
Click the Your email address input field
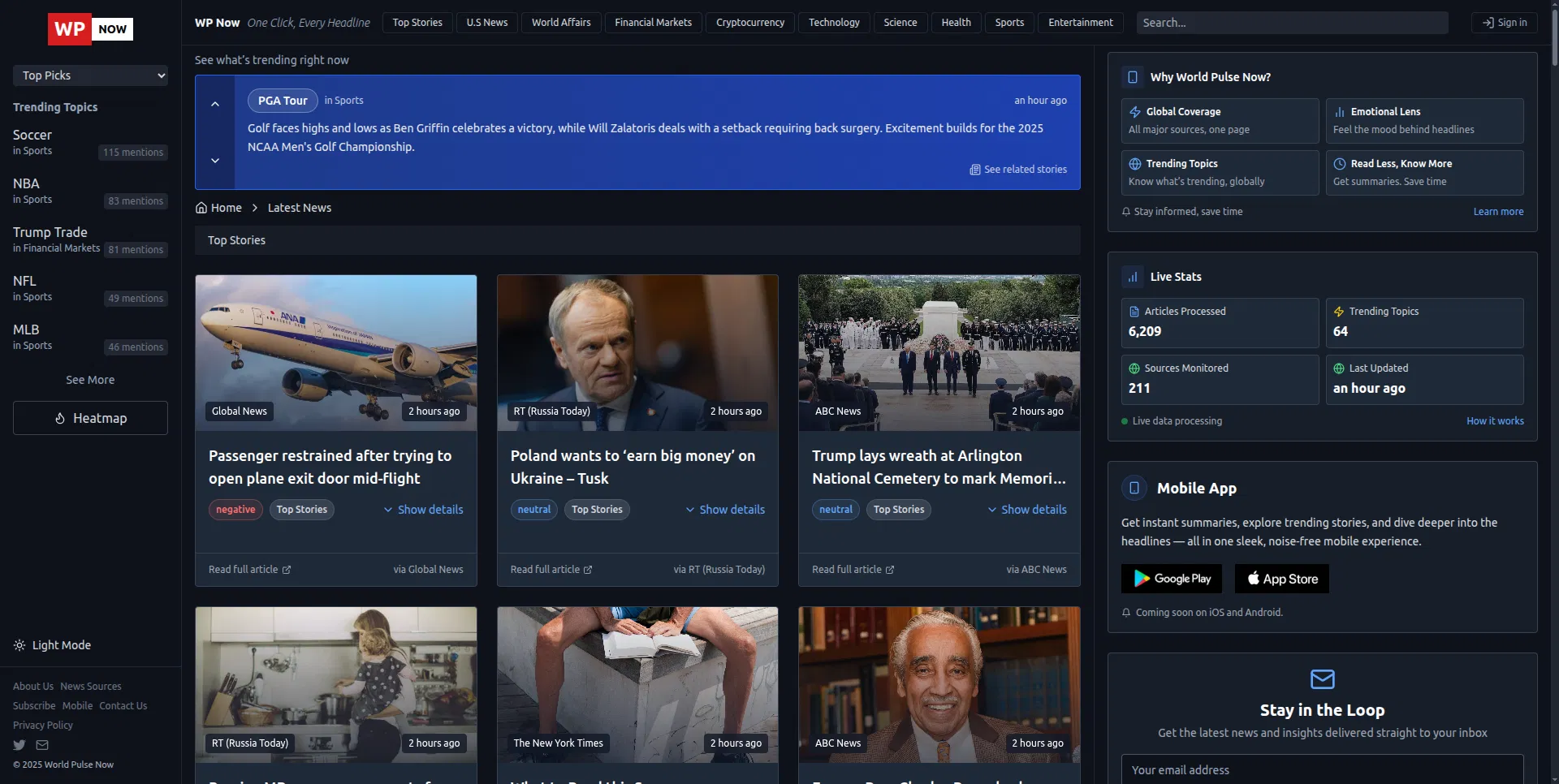[x=1321, y=769]
